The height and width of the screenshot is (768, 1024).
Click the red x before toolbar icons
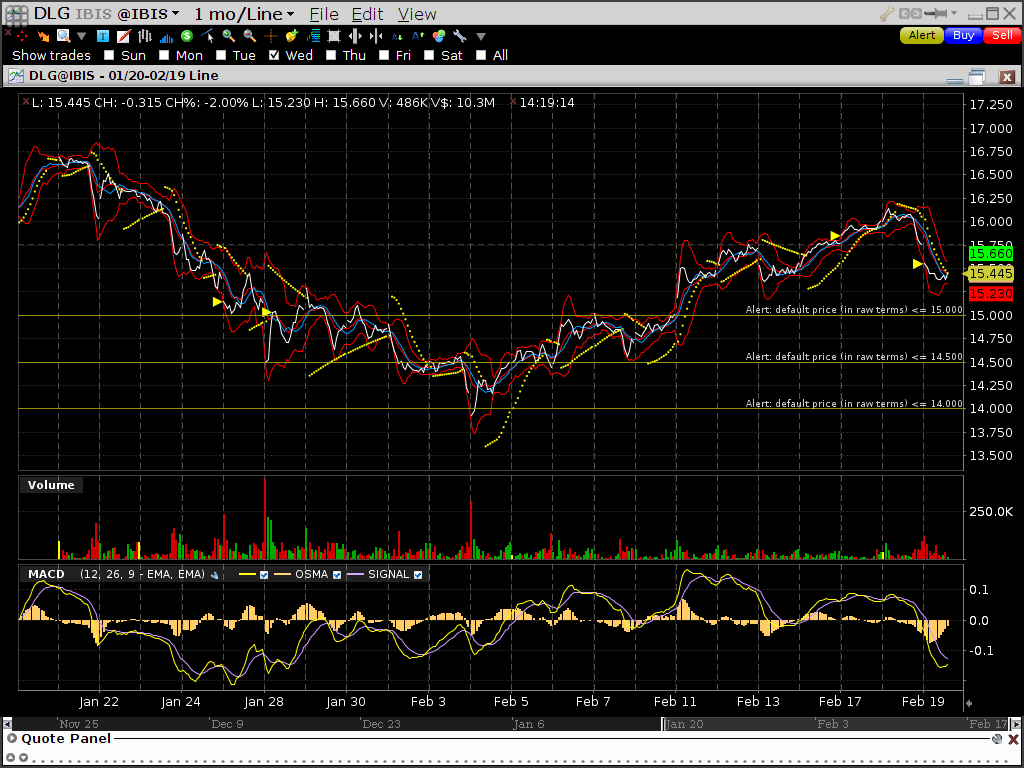pyautogui.click(x=7, y=32)
